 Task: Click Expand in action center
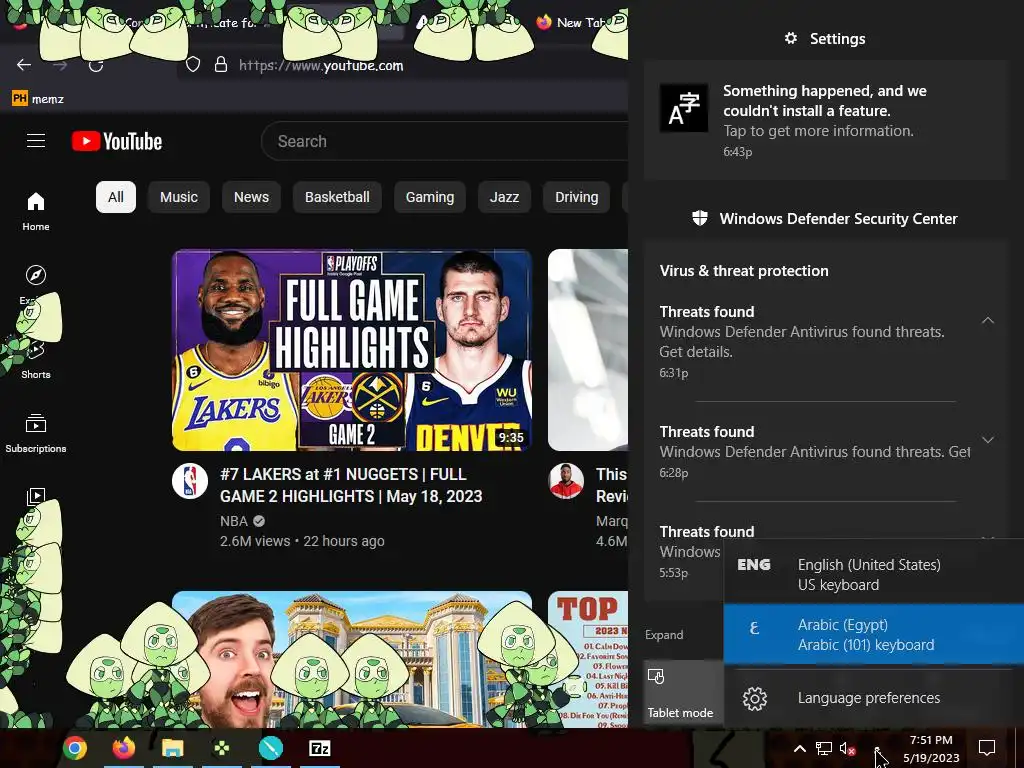point(664,635)
